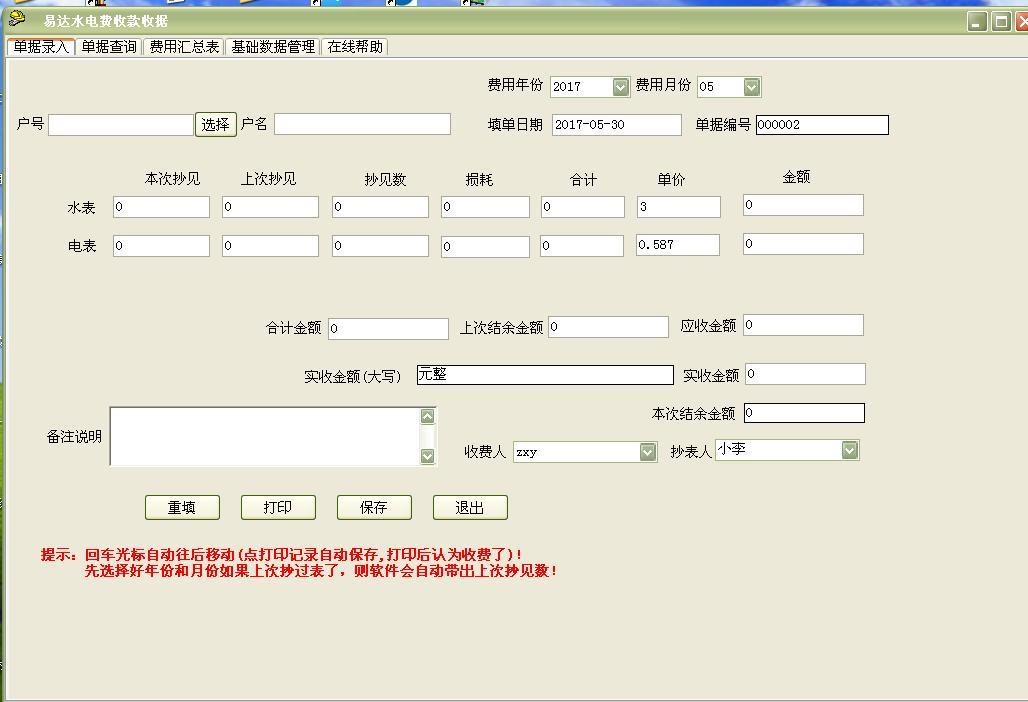
Task: Click 水表 上次抄见 field
Action: point(270,206)
